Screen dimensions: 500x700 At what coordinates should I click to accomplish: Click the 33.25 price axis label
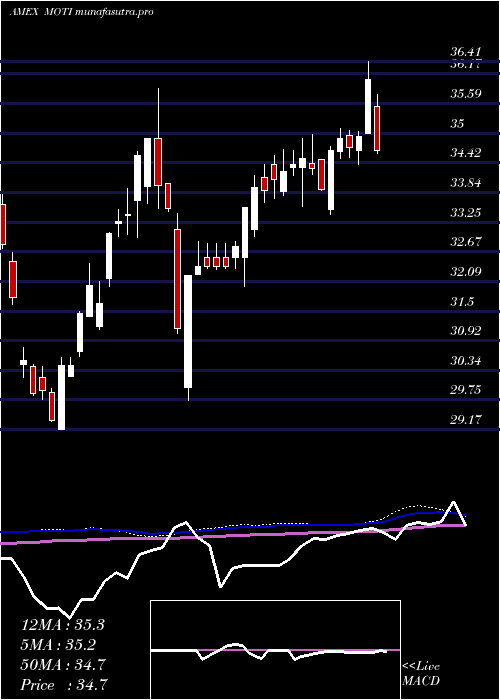pos(466,212)
